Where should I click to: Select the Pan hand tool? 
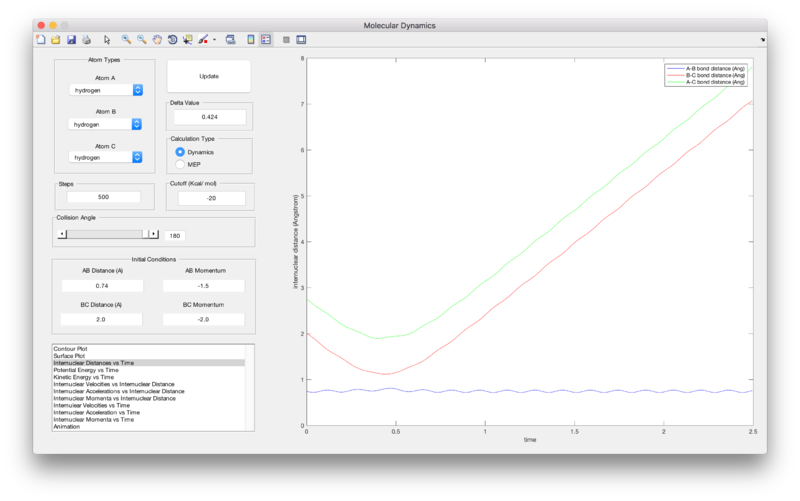[x=157, y=39]
